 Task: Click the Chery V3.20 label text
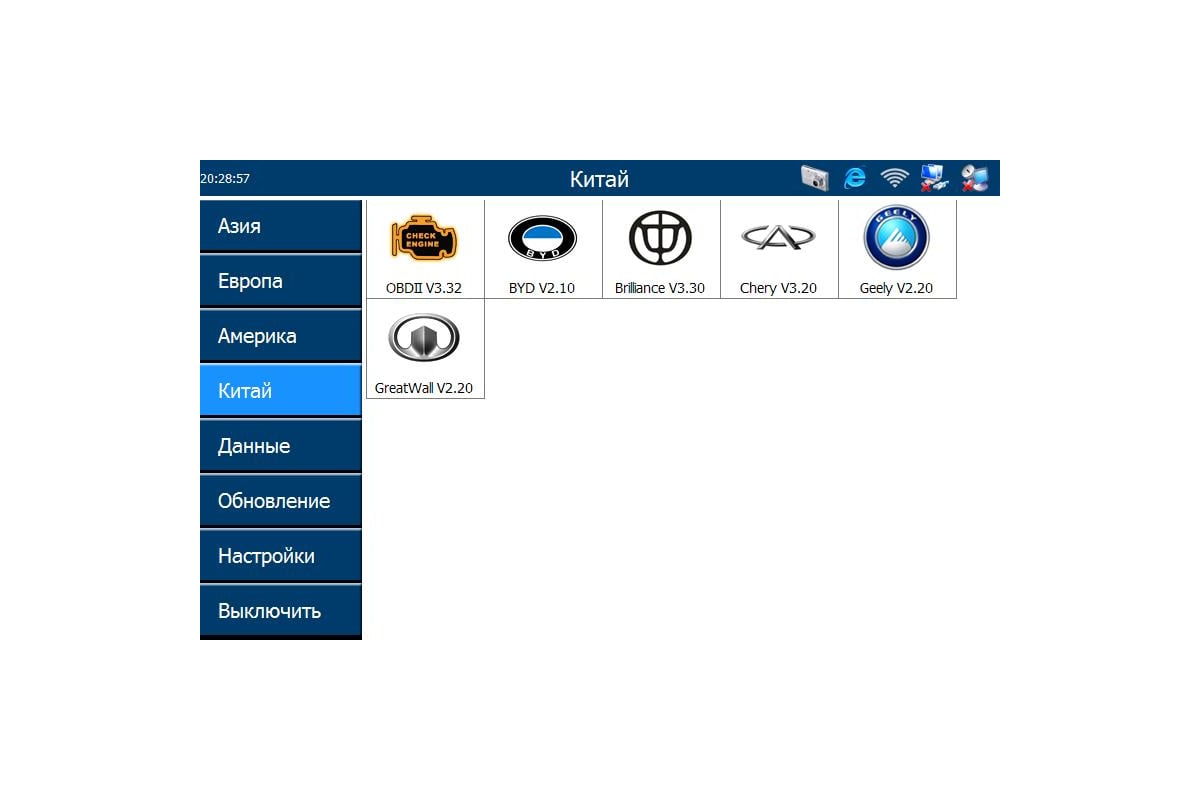pyautogui.click(x=778, y=288)
